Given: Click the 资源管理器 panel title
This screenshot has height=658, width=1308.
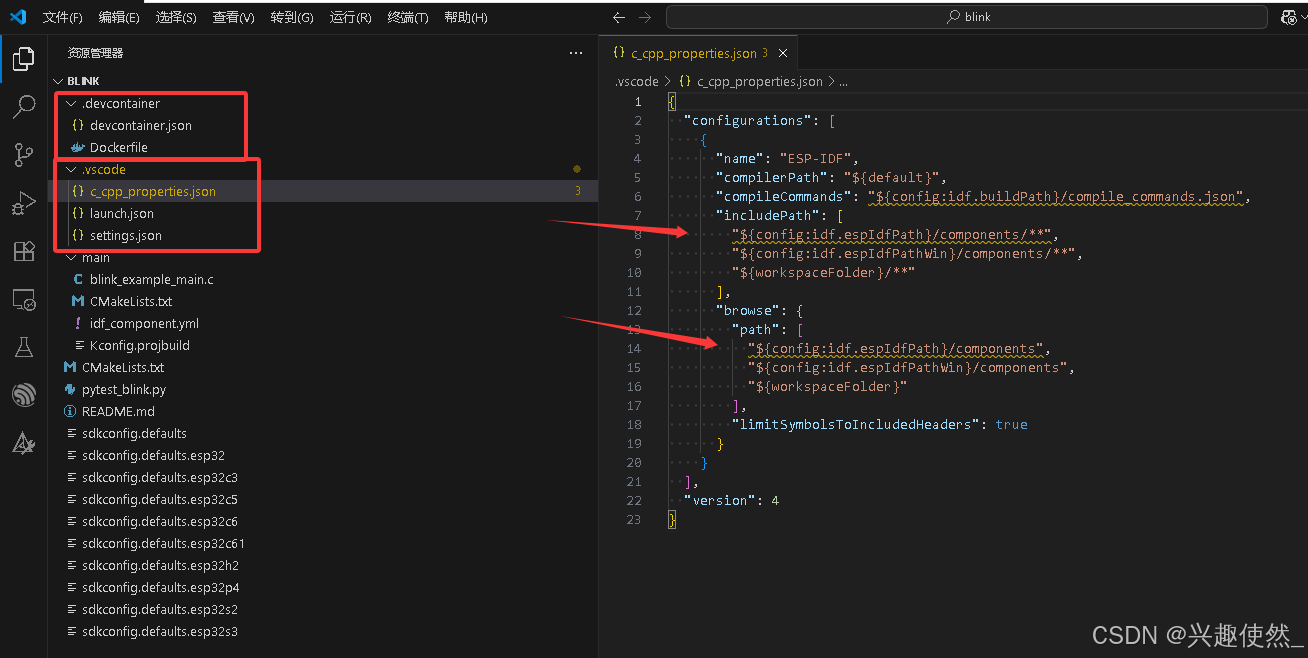Looking at the screenshot, I should [96, 53].
